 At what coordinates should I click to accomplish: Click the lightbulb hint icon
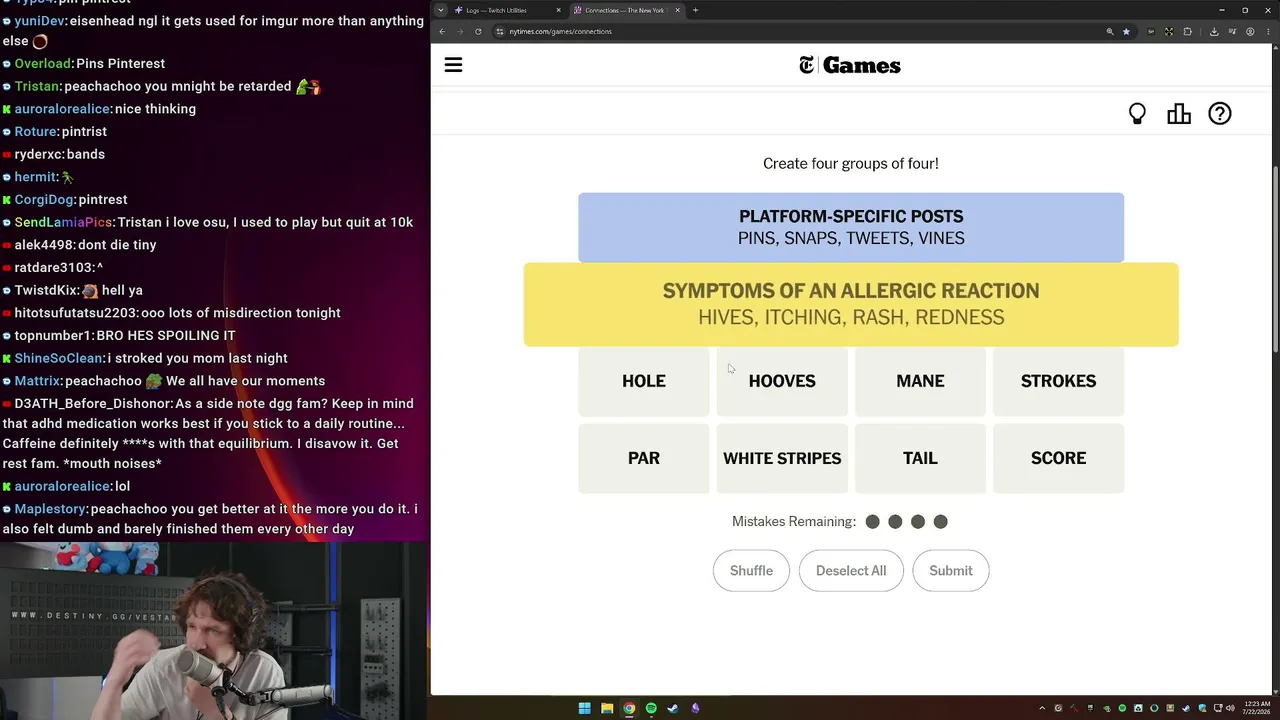pos(1137,114)
